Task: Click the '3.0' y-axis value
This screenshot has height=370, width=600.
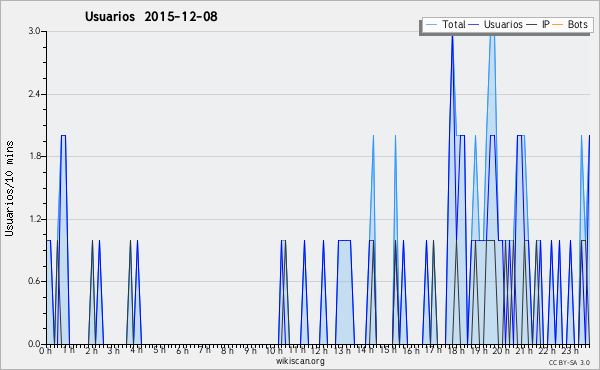Action: [x=34, y=31]
